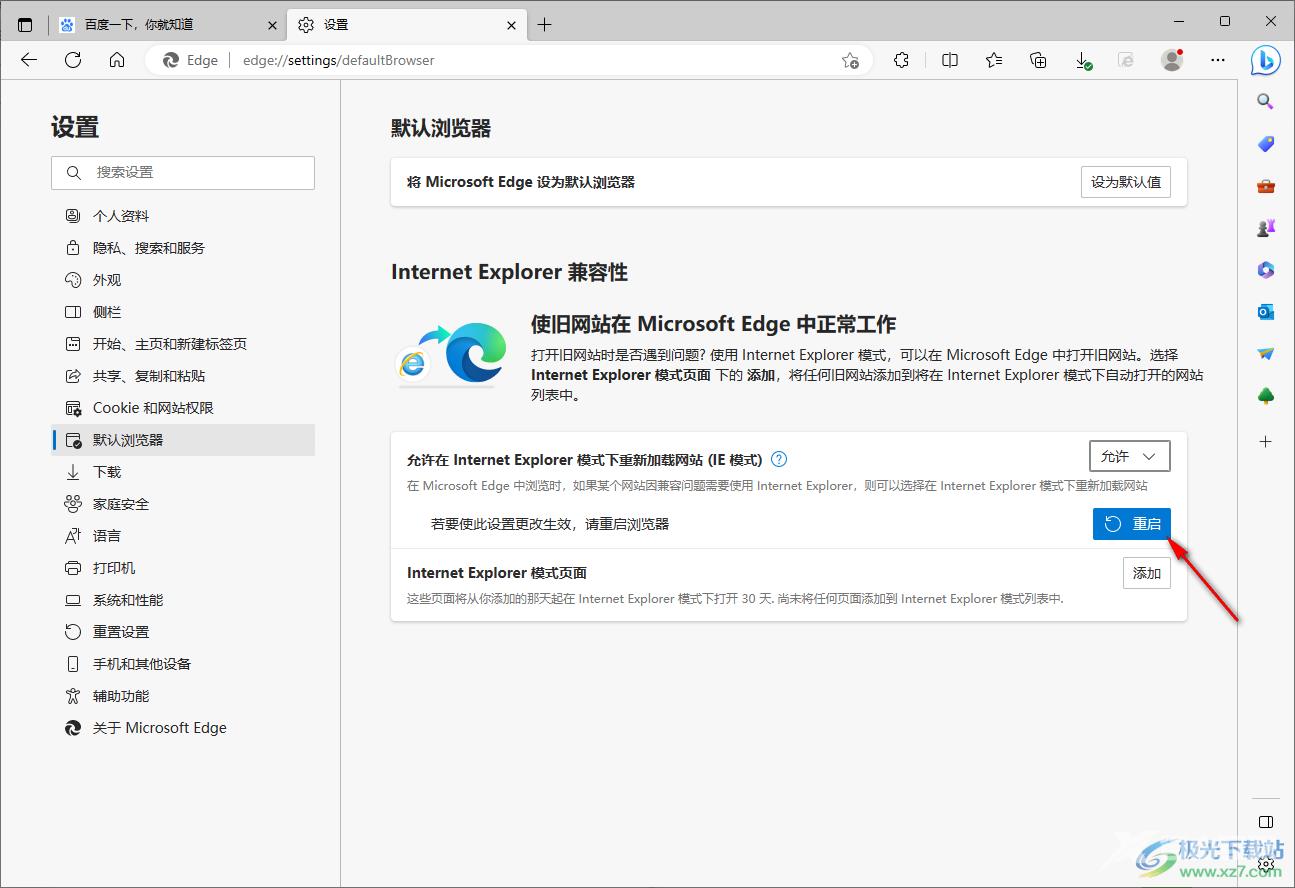Open Settings and more ellipsis menu

pyautogui.click(x=1218, y=60)
